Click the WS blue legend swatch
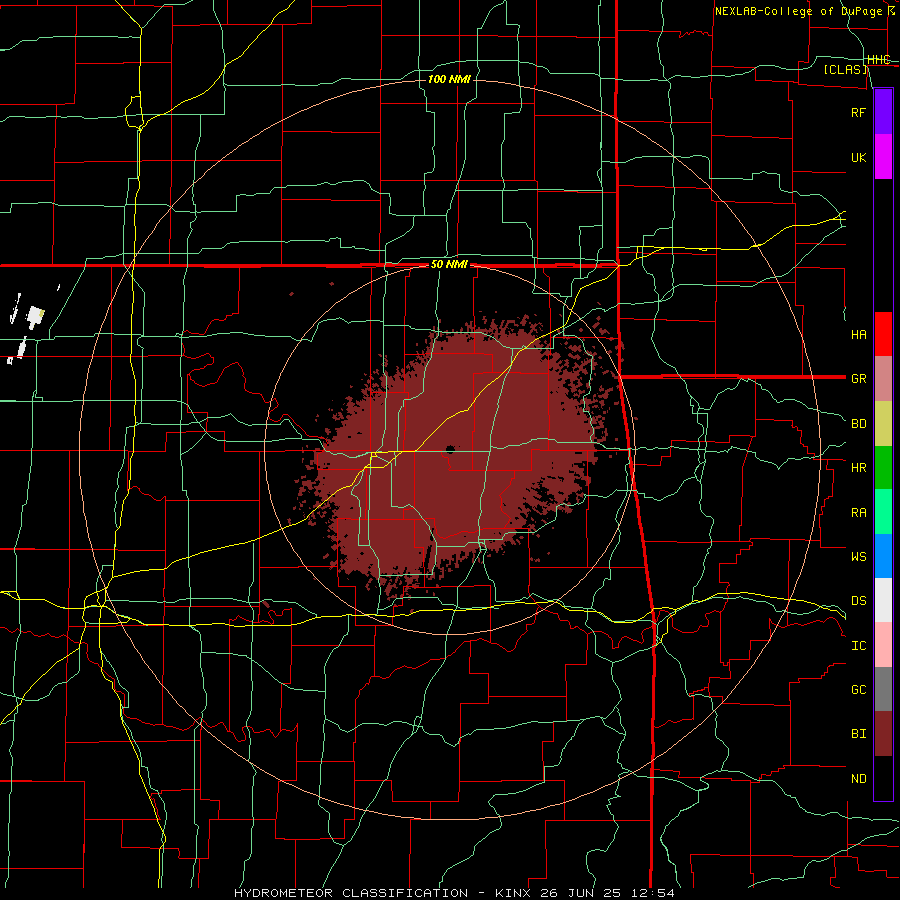 pos(883,556)
